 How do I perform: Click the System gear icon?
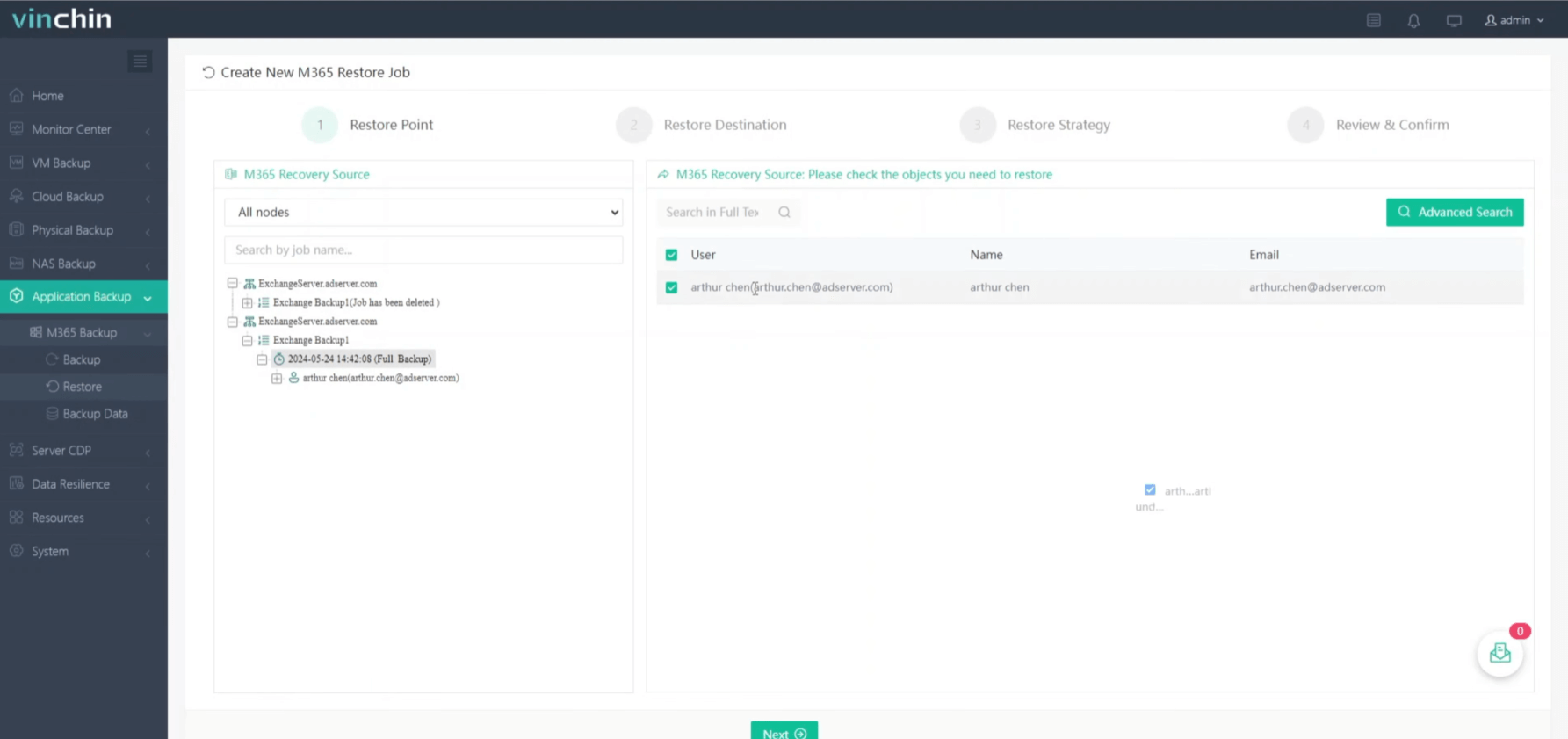coord(17,551)
